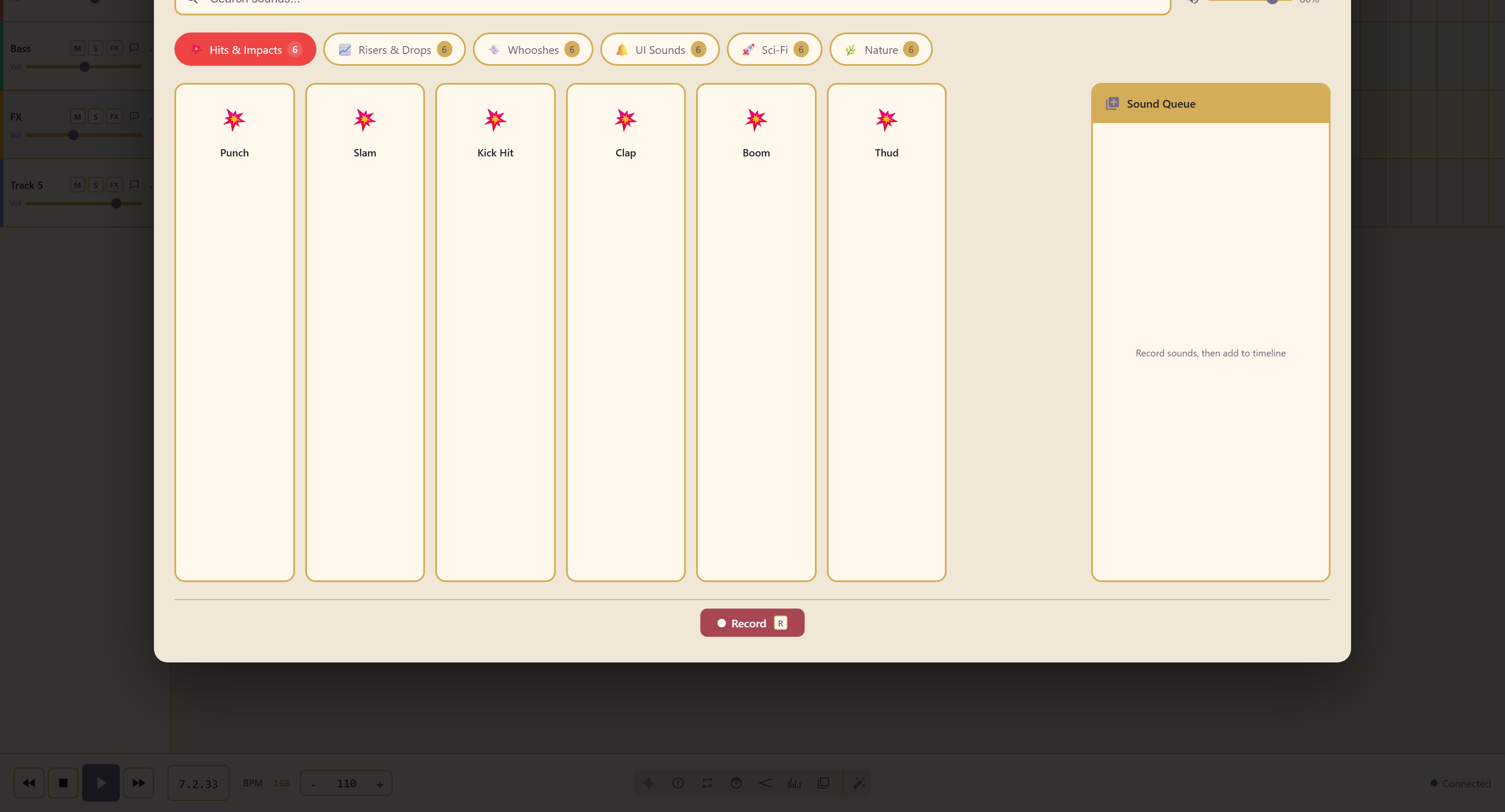Screen dimensions: 1505x812
Task: Open the FX panel for Track 5
Action: (115, 185)
